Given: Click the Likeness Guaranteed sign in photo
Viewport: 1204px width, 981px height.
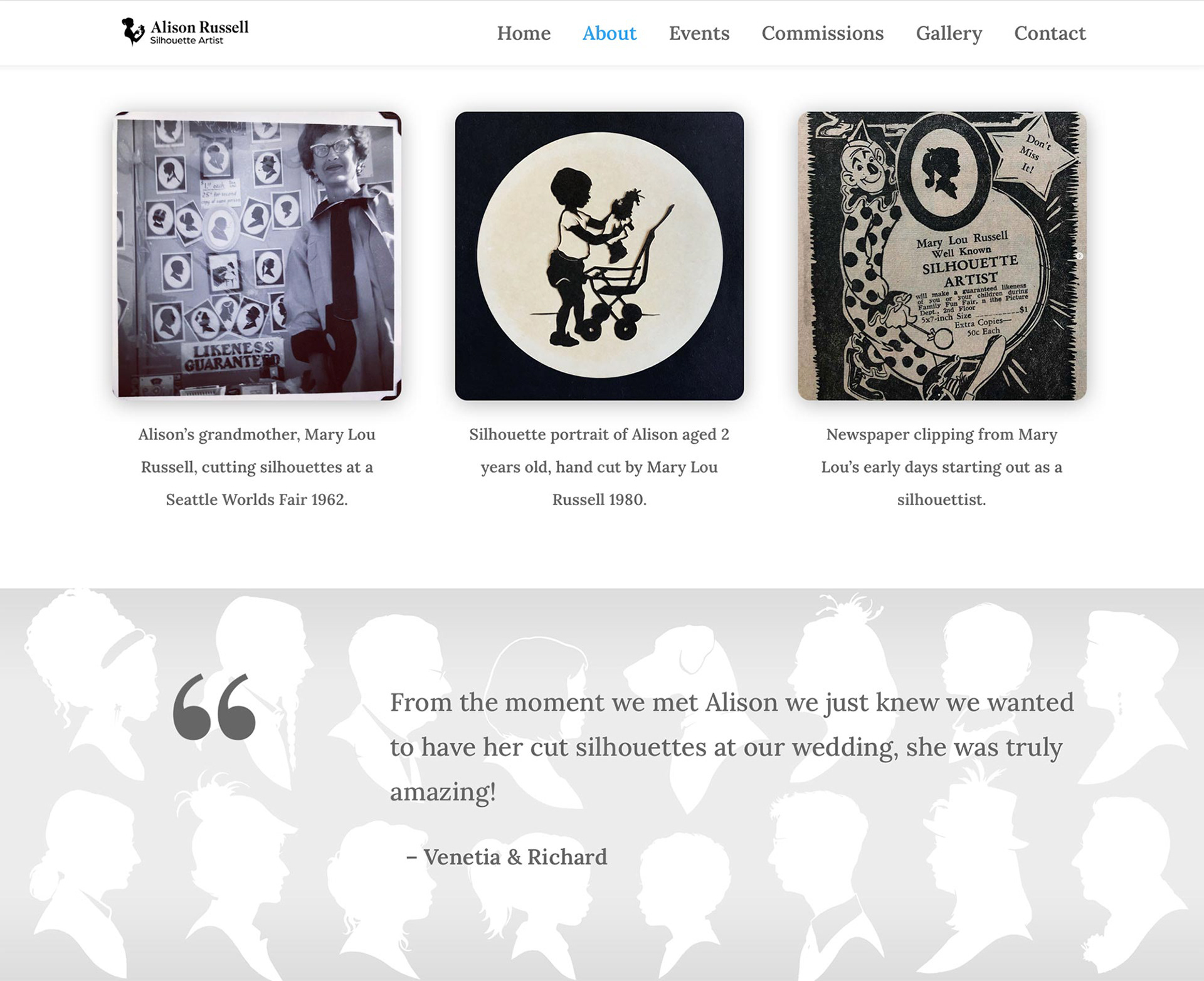Looking at the screenshot, I should coord(232,355).
